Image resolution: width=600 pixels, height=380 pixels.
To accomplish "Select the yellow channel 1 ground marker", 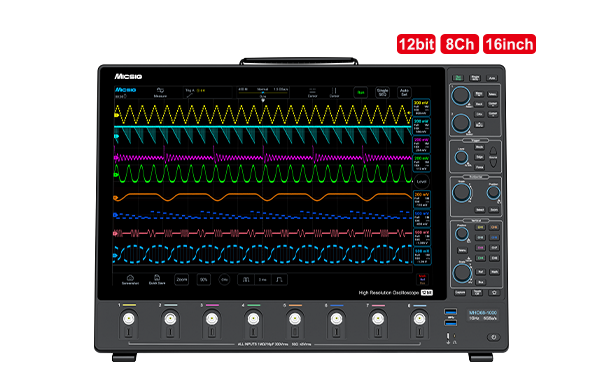I will point(116,114).
